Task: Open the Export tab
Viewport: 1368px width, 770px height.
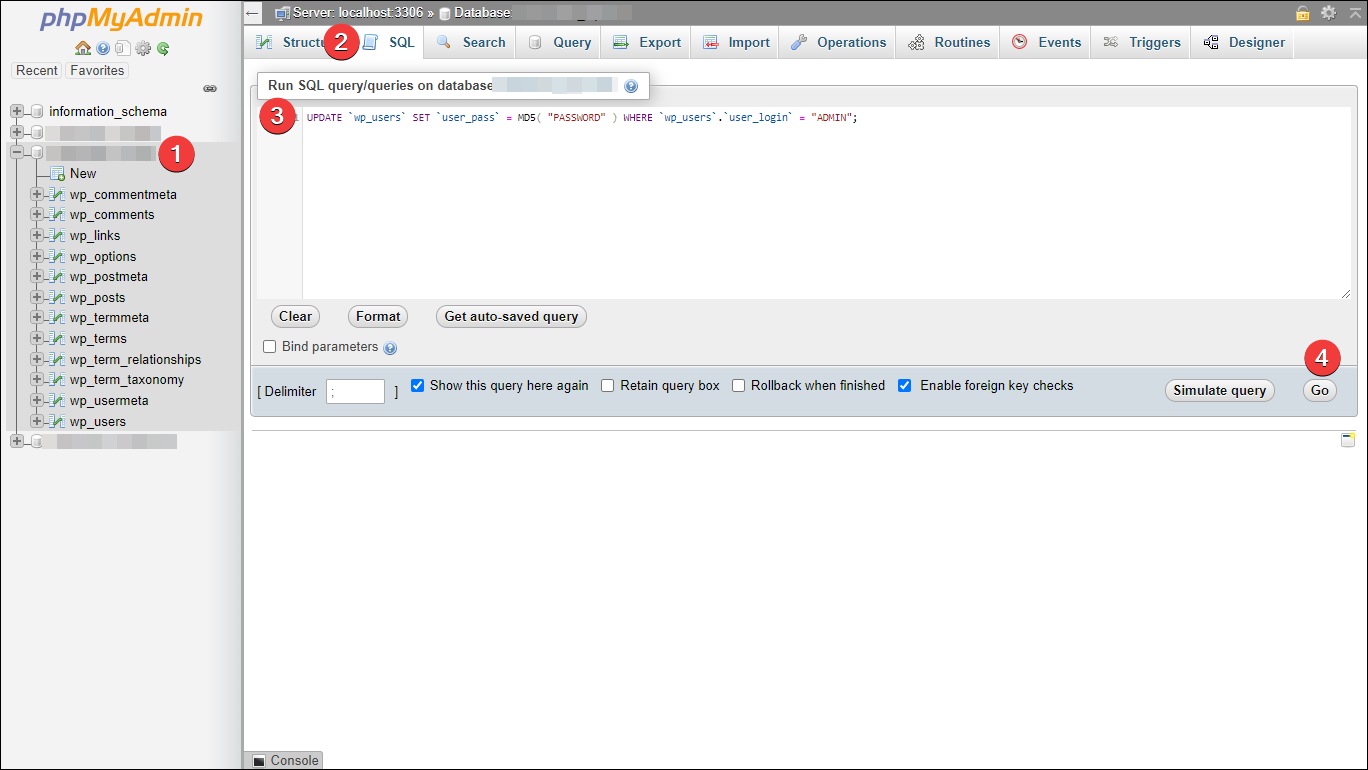Action: point(647,42)
